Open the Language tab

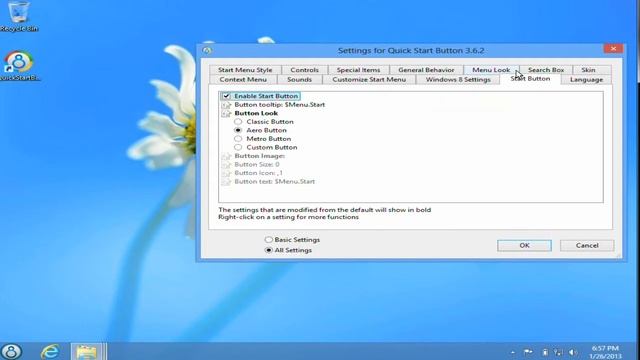click(x=586, y=80)
